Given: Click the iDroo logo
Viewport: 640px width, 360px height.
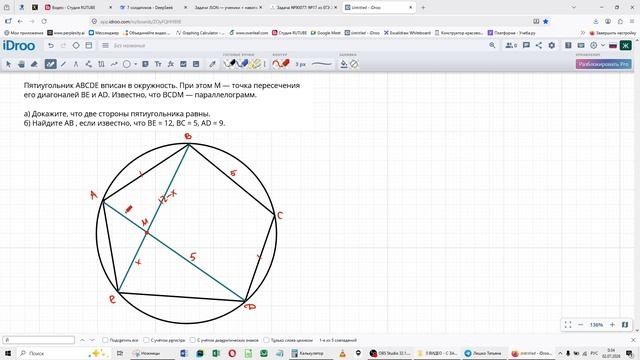Looking at the screenshot, I should pyautogui.click(x=19, y=46).
